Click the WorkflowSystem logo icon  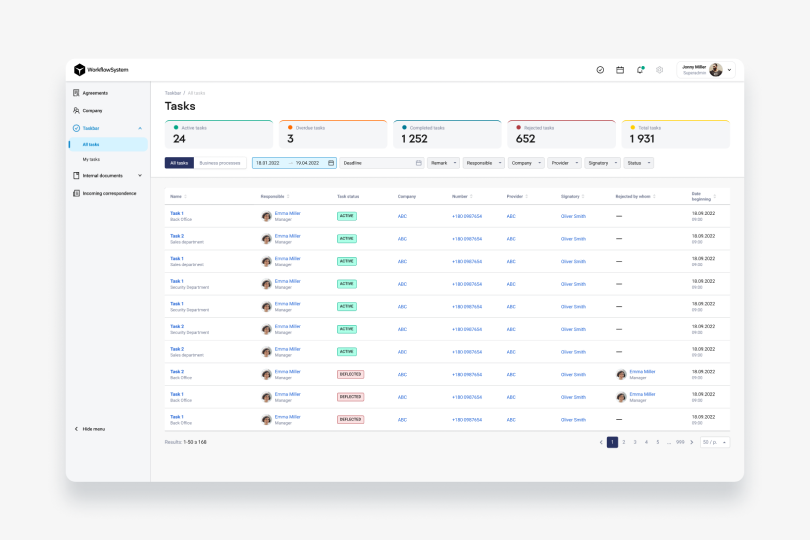(80, 70)
